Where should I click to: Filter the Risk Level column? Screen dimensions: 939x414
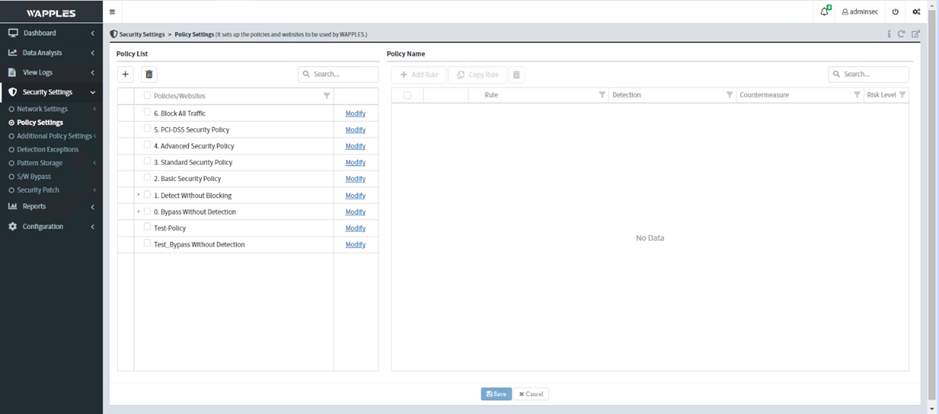pos(902,95)
